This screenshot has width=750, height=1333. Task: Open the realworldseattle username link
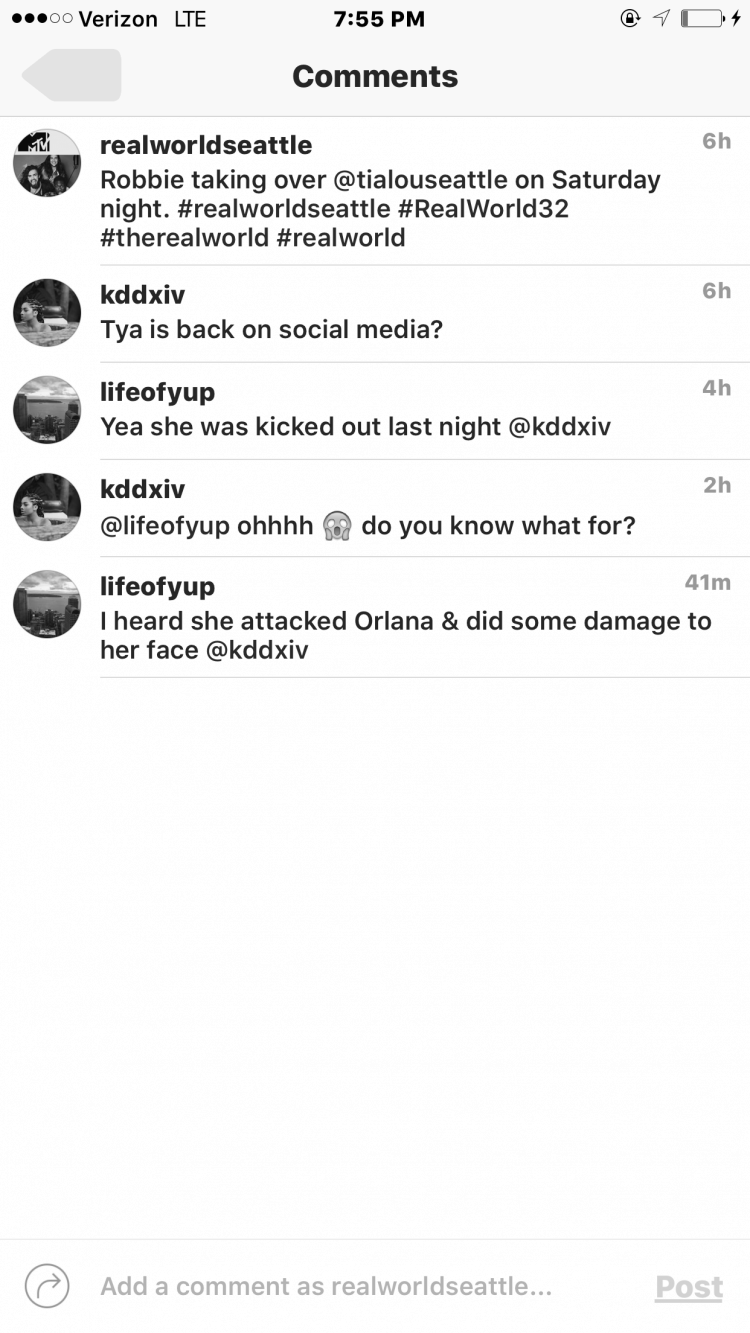[206, 145]
